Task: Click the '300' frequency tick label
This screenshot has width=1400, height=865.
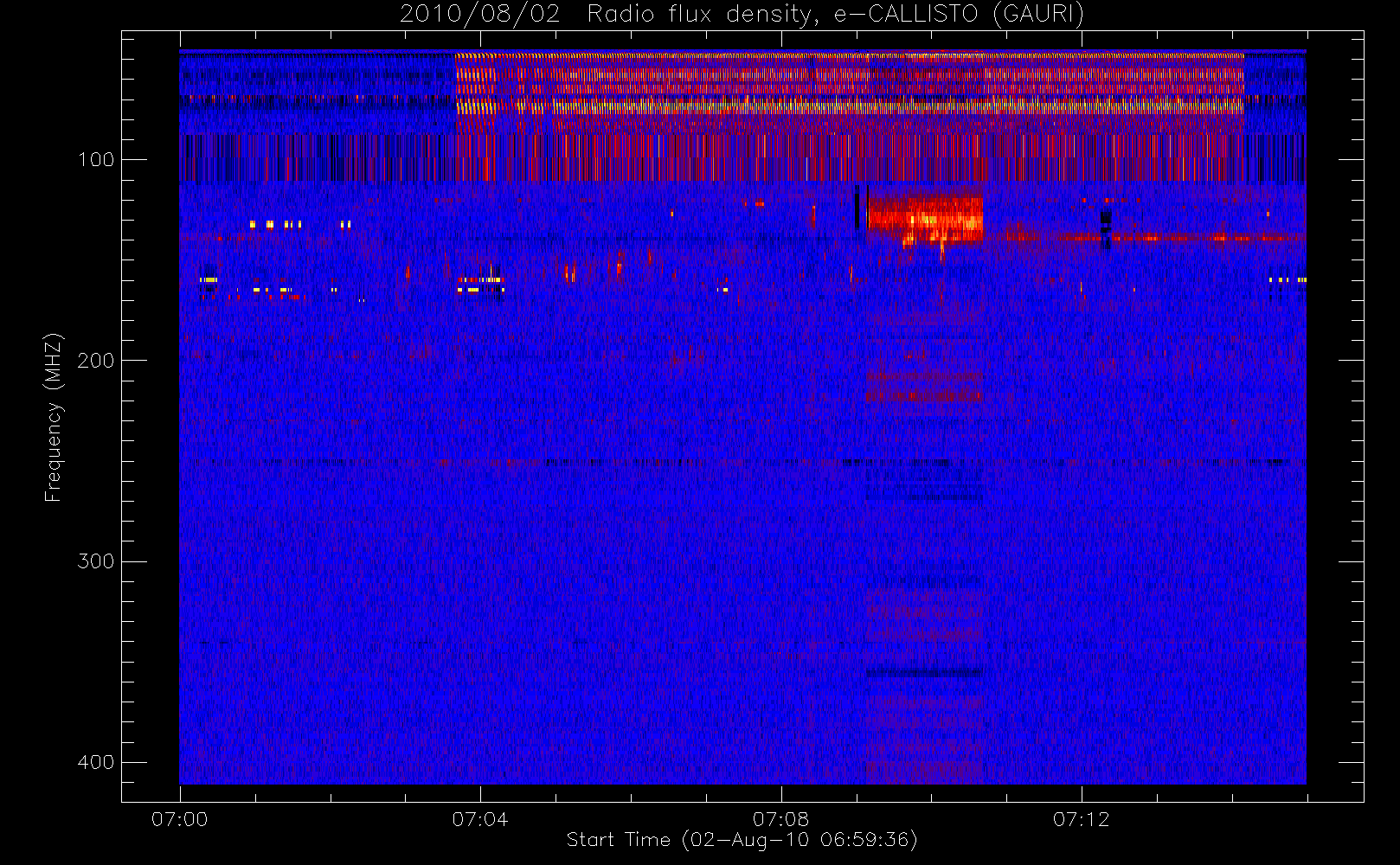Action: tap(95, 561)
